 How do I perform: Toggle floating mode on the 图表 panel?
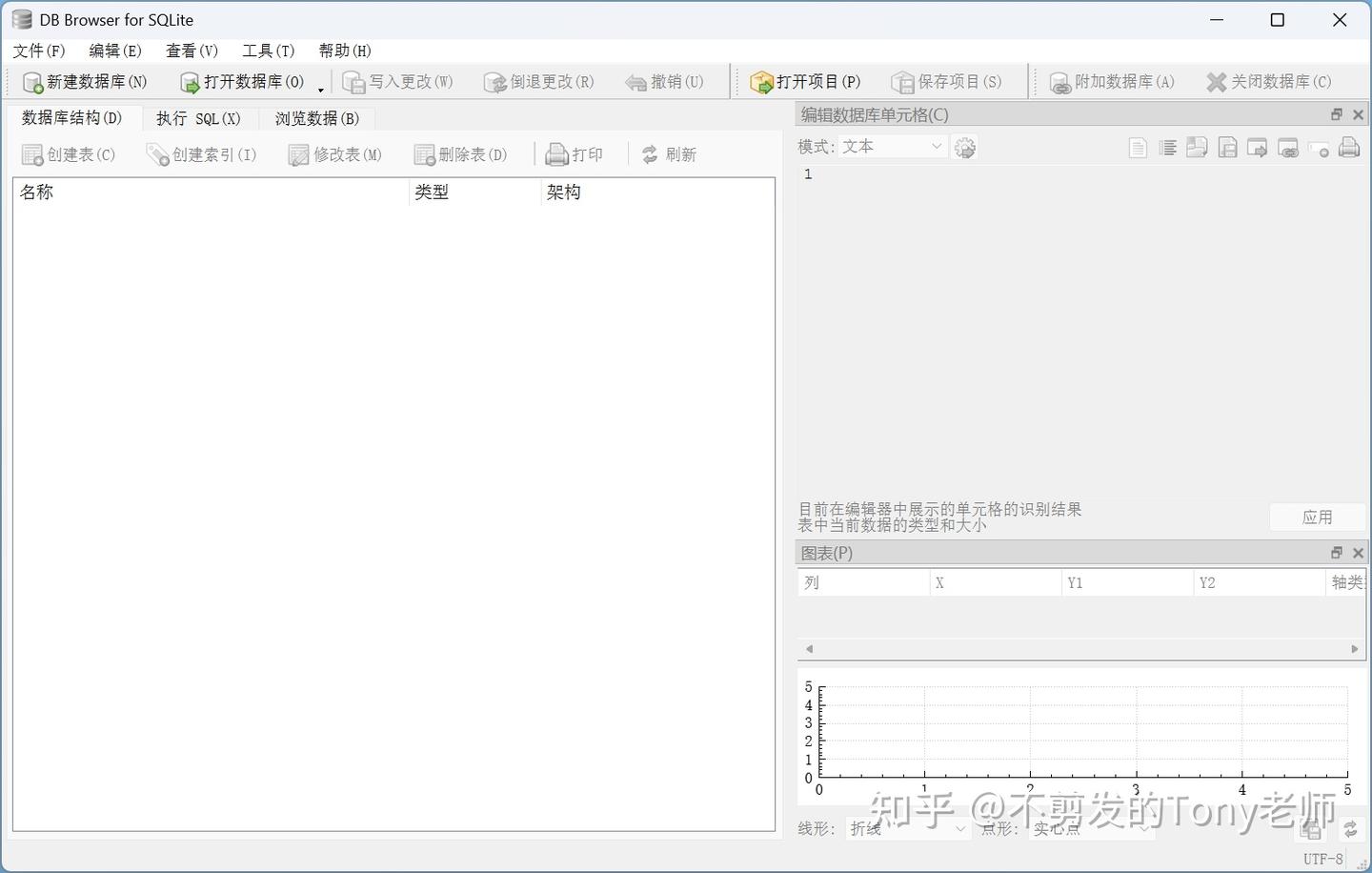click(1337, 552)
